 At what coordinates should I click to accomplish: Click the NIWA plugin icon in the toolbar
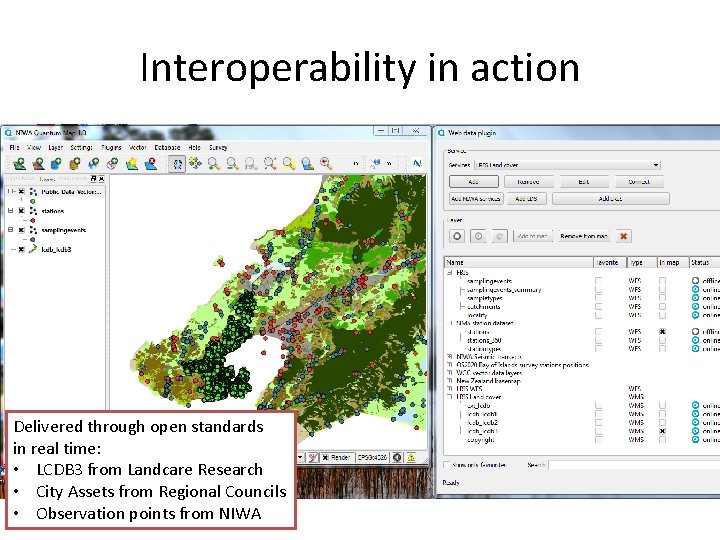[417, 163]
